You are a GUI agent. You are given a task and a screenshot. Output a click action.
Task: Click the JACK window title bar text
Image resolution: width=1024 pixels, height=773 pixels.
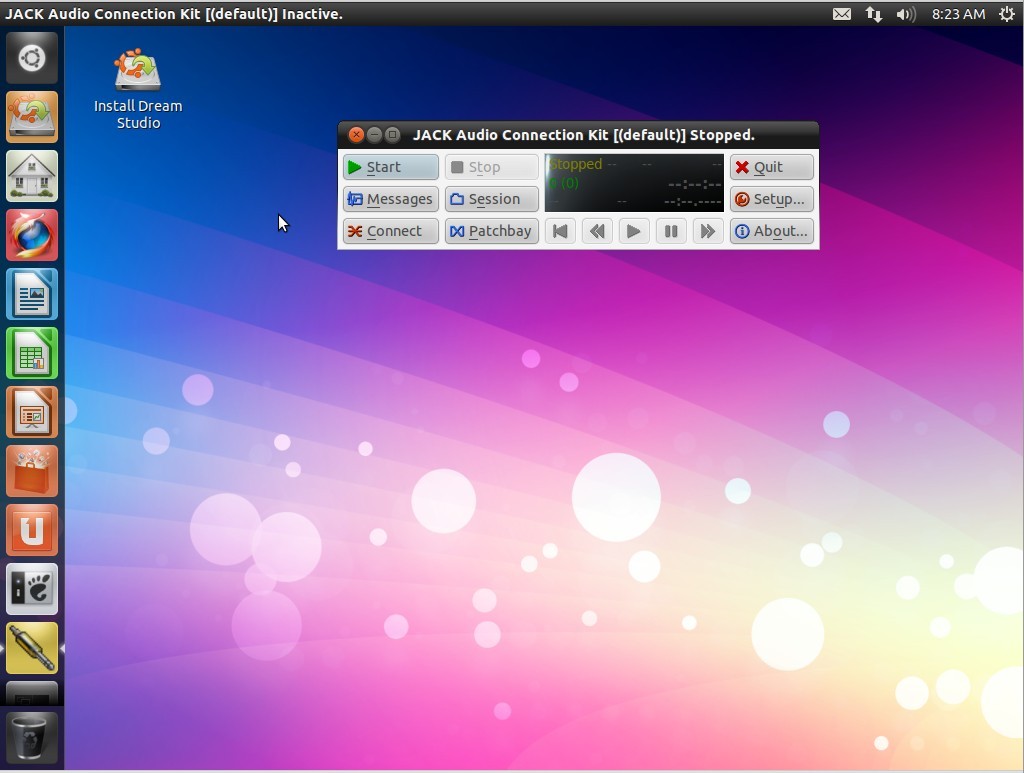click(x=584, y=135)
